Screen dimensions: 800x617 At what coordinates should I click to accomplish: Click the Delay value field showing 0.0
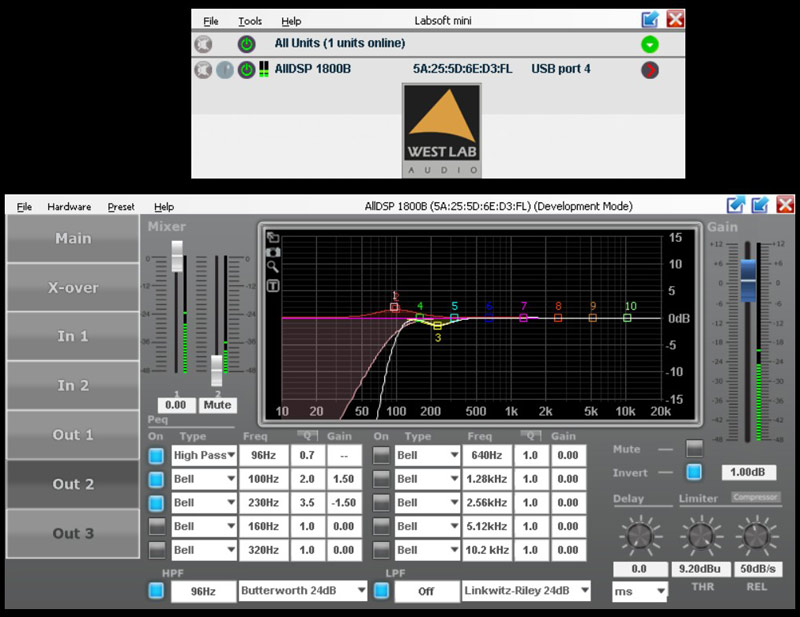pos(638,568)
